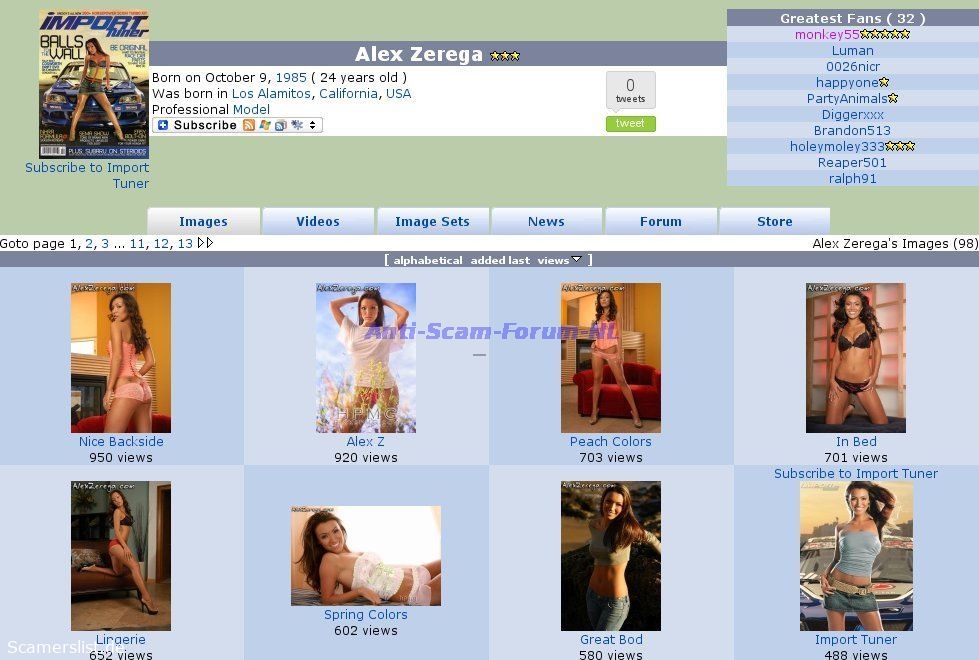Click the views sort dropdown arrow

point(577,260)
